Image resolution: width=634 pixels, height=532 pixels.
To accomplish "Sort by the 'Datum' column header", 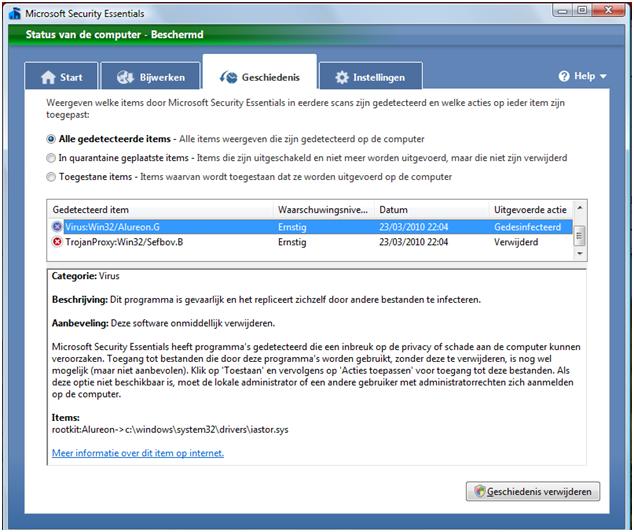I will point(431,210).
